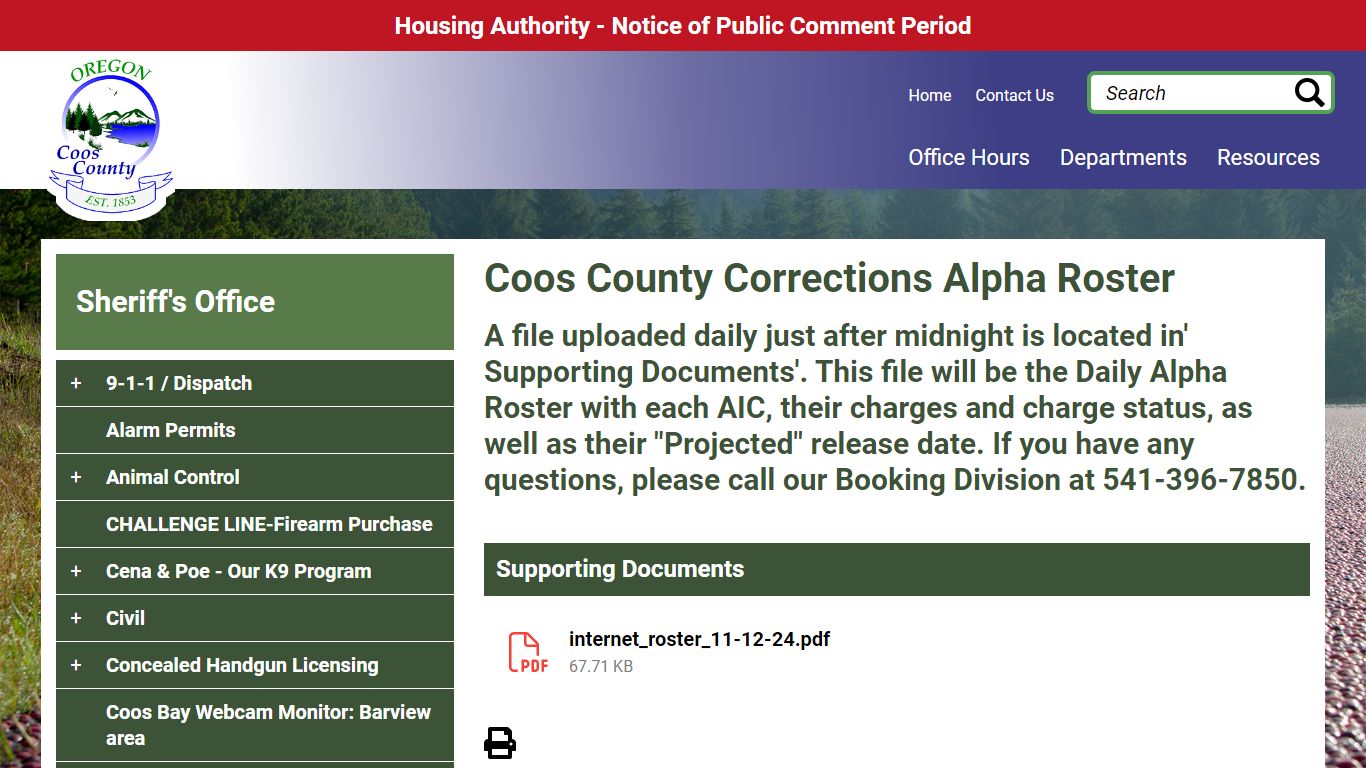Select CHALLENGE LINE-Firearm Purchase item
This screenshot has height=768, width=1366.
[269, 524]
